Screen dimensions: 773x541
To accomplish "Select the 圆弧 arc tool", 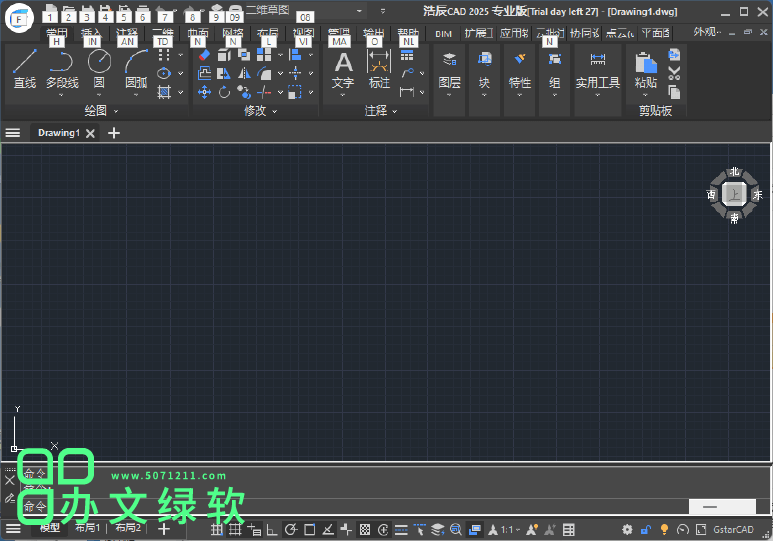I will (136, 69).
